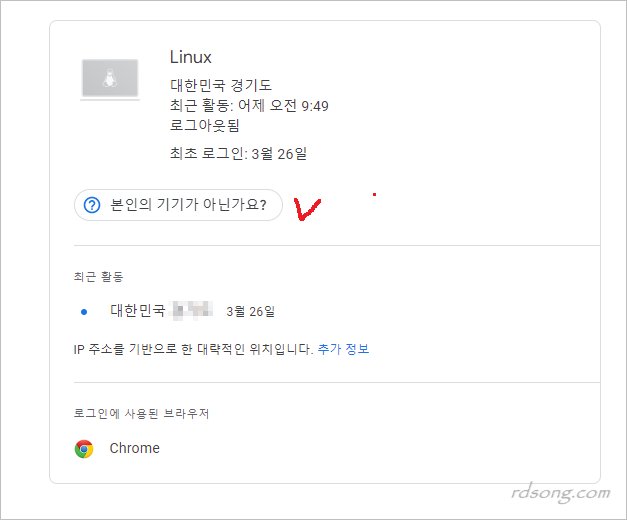Click the Linux laptop device icon
Viewport: 627px width, 520px height.
(x=111, y=78)
